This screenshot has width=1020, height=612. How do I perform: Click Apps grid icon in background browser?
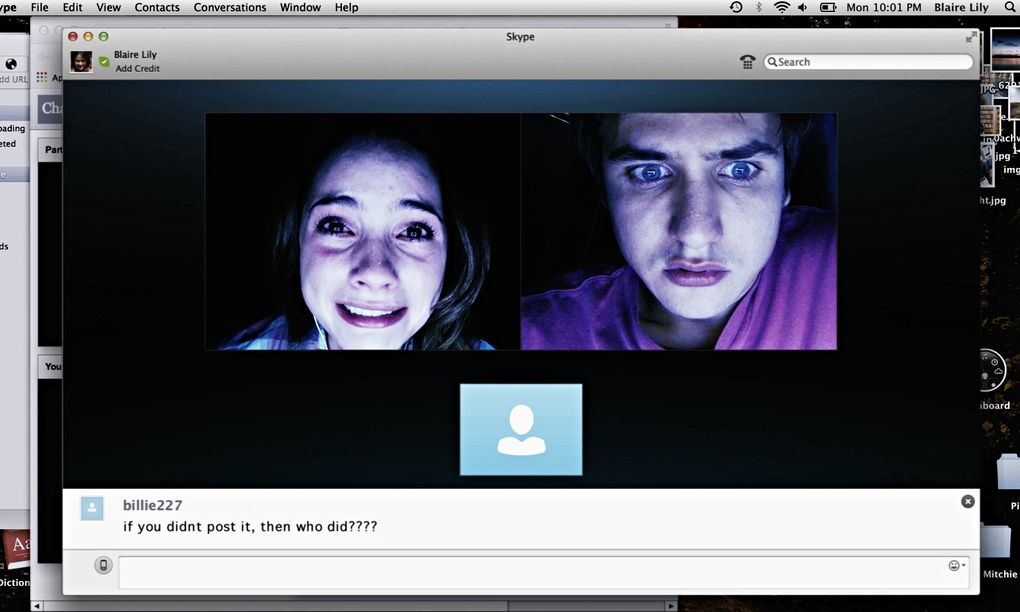[x=42, y=77]
